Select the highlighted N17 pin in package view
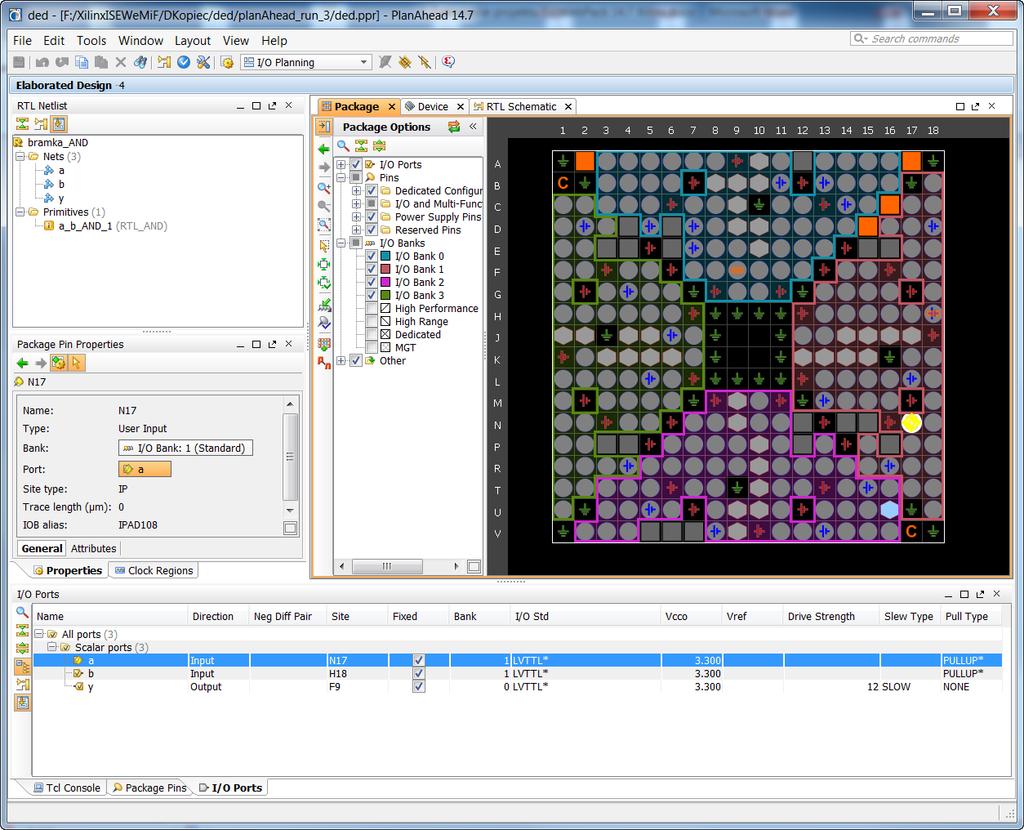 (x=911, y=423)
